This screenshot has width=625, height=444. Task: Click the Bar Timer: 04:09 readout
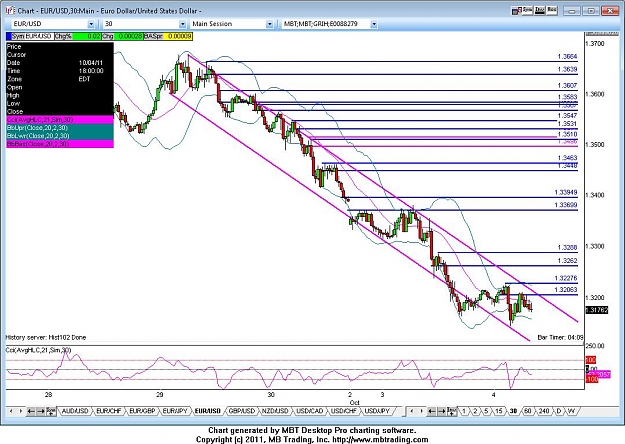560,337
